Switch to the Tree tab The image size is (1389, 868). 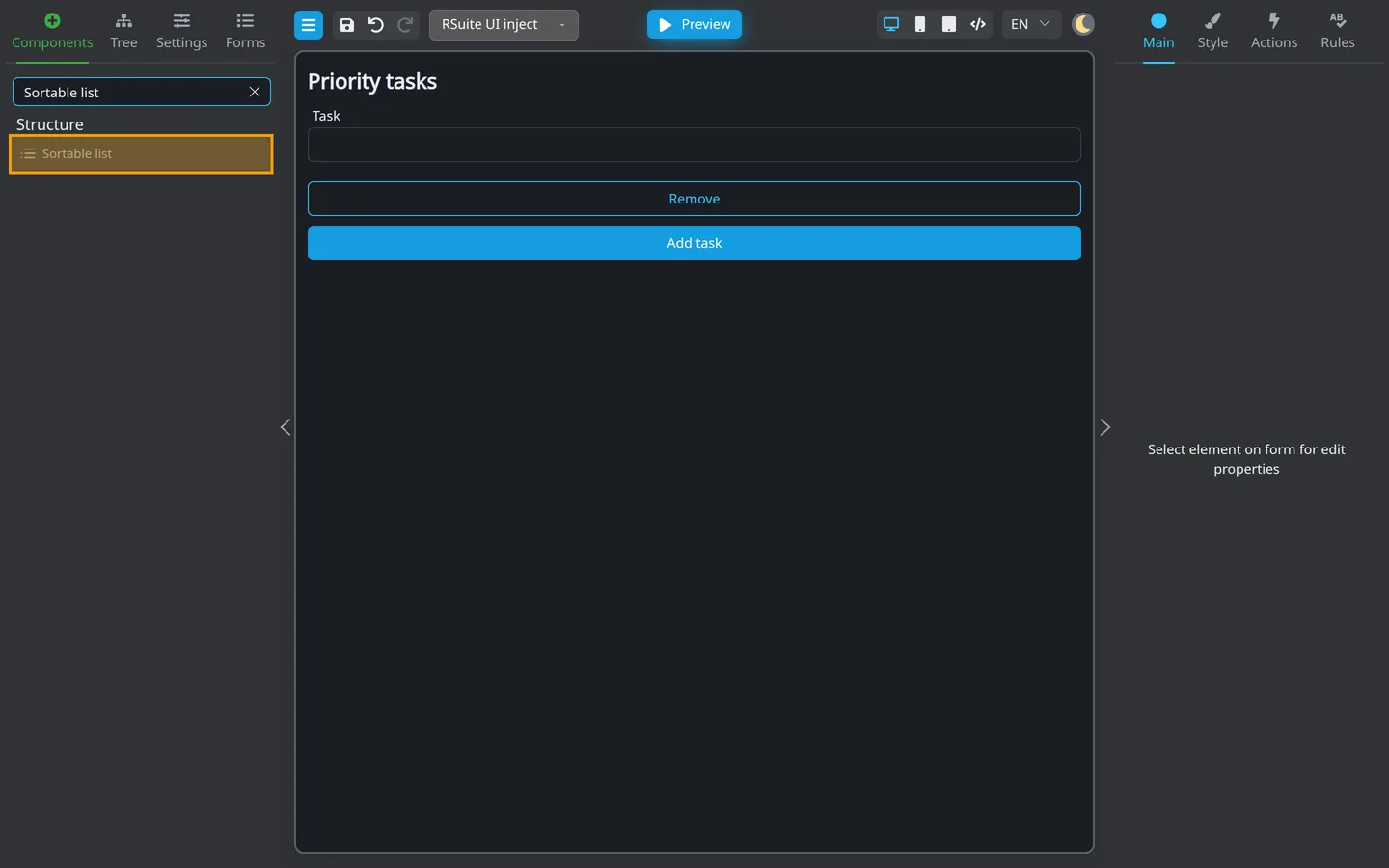(123, 32)
